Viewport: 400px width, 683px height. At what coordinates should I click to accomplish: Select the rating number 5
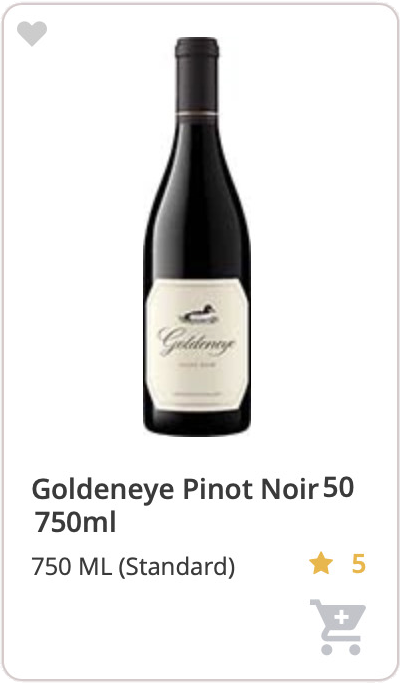click(359, 564)
